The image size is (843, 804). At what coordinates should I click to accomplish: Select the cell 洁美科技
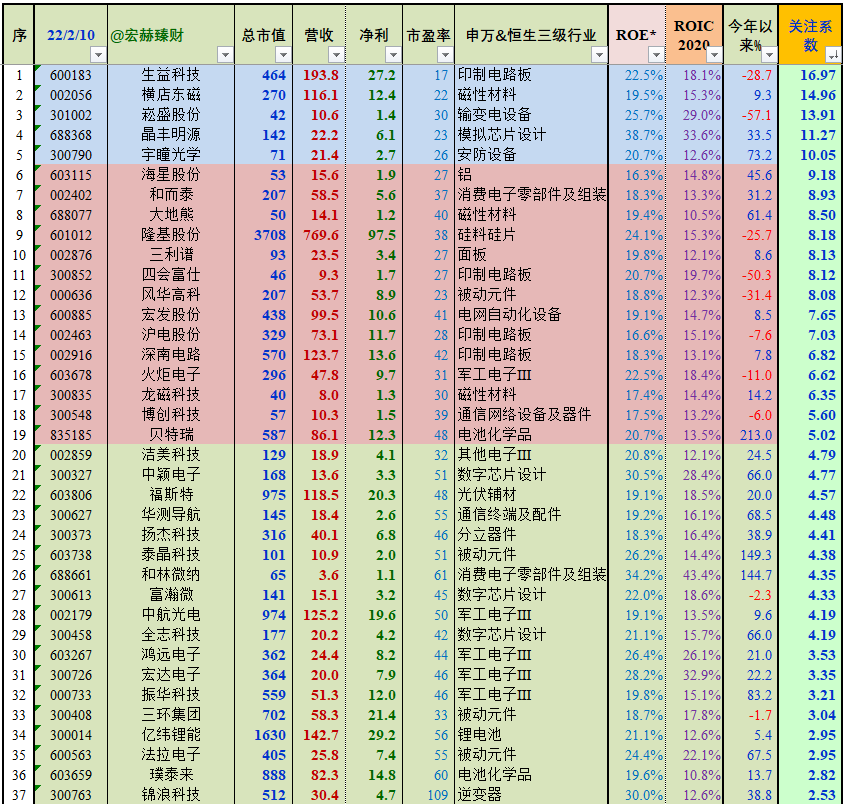point(171,455)
